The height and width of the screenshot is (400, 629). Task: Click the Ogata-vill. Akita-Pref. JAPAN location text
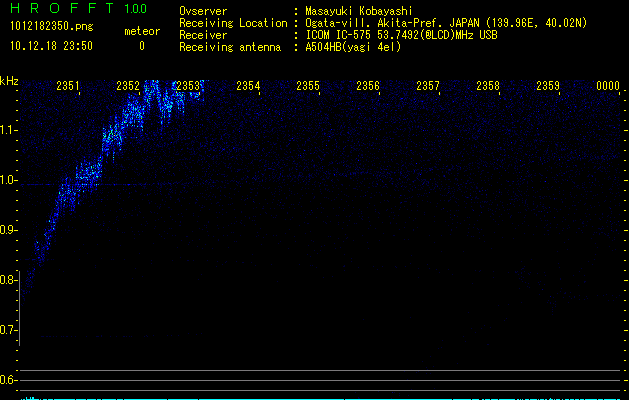(446, 23)
